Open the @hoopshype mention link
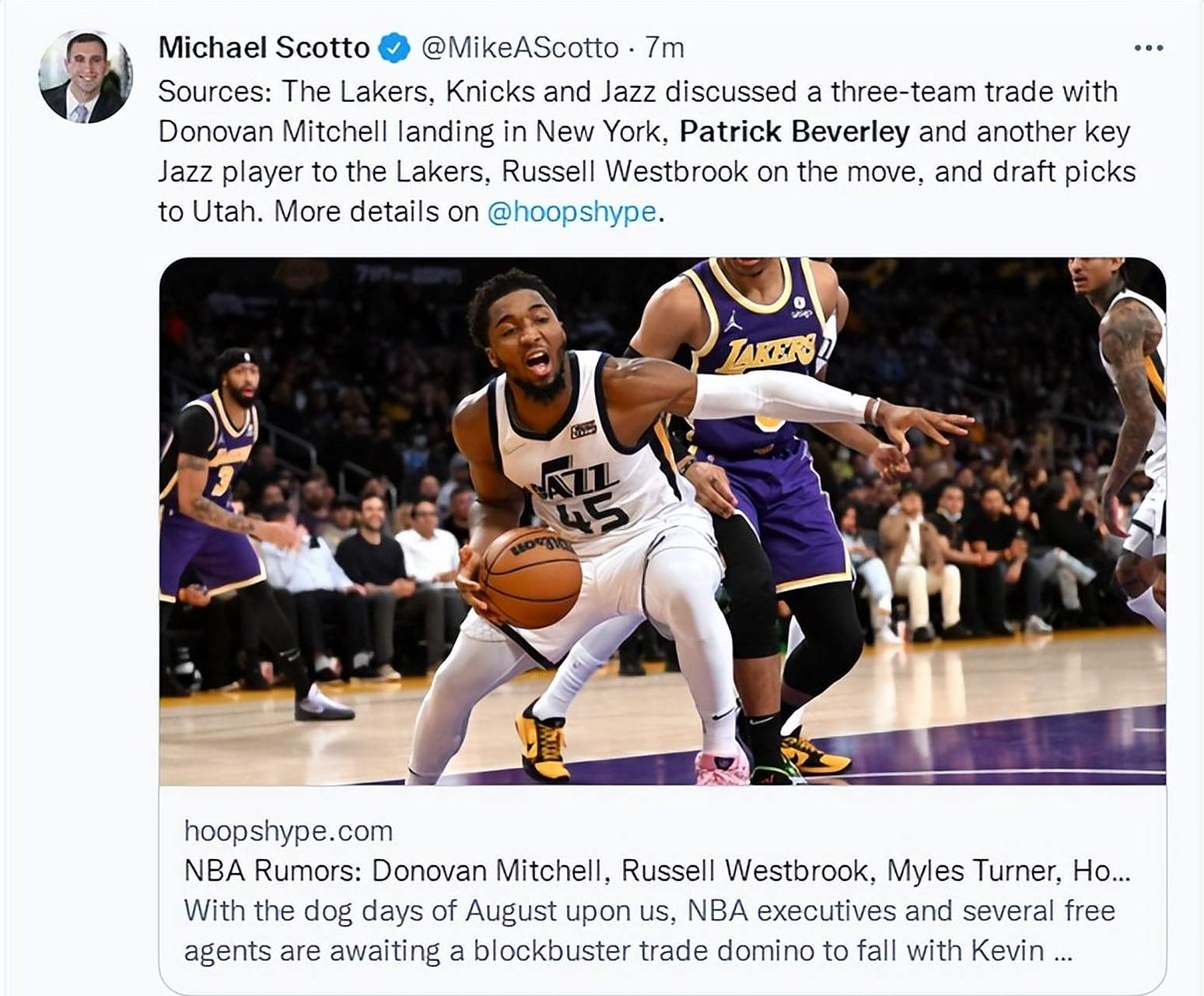This screenshot has width=1204, height=996. tap(572, 212)
